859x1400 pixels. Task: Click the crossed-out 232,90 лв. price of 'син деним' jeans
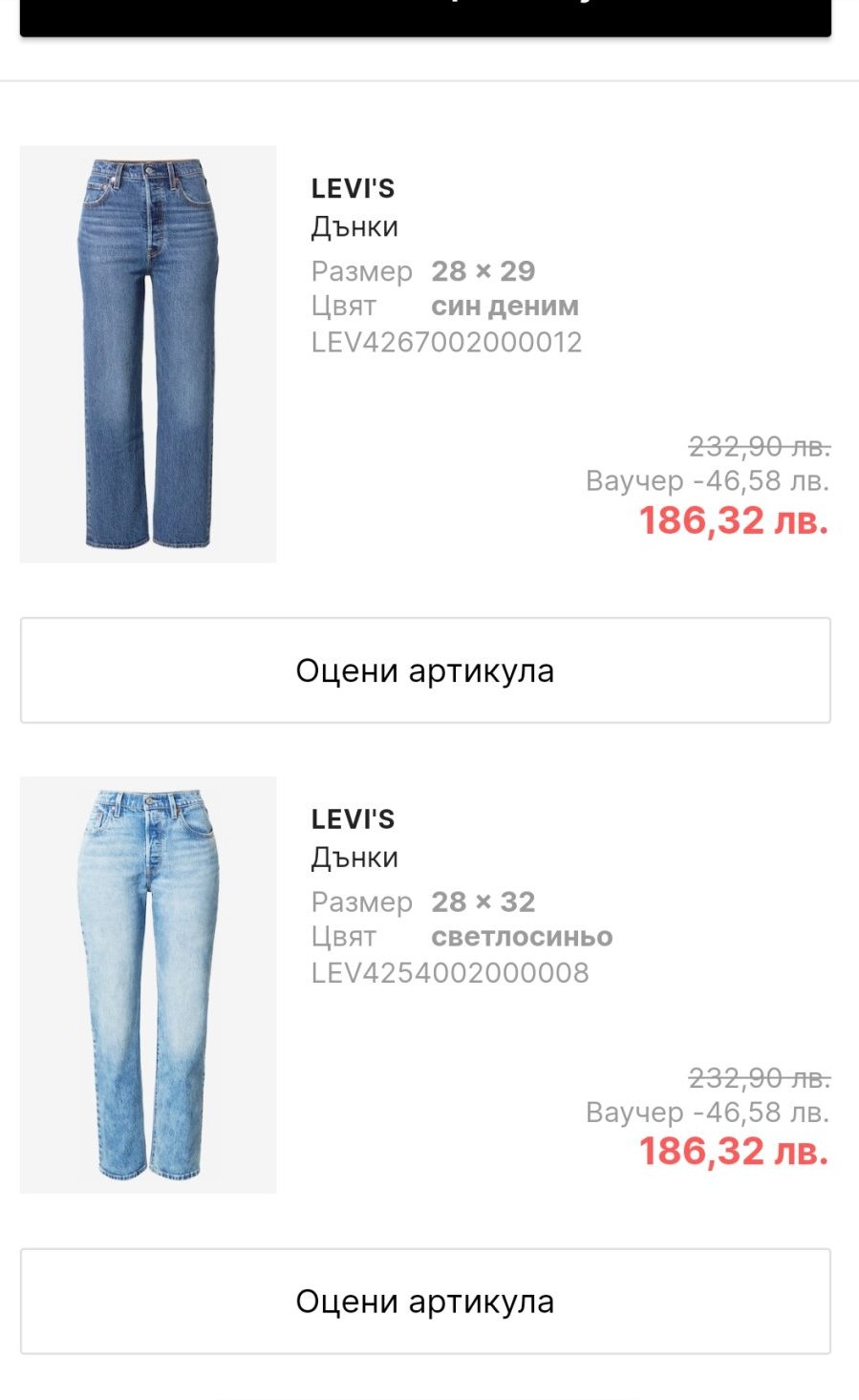[x=759, y=446]
